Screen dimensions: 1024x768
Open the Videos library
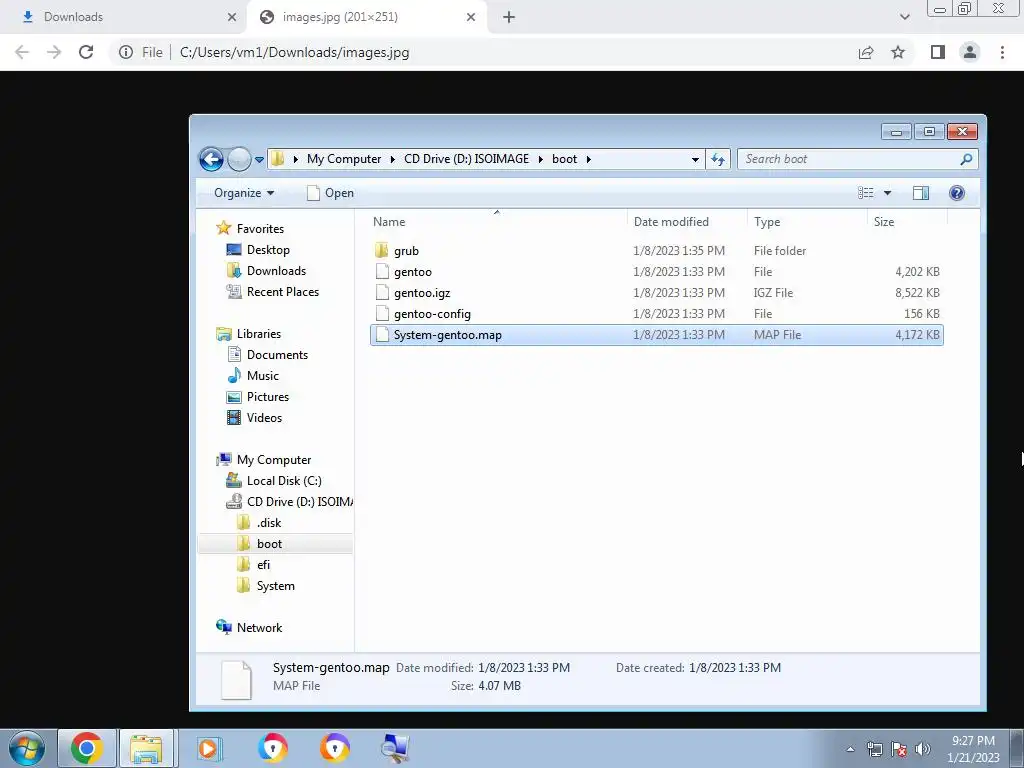tap(264, 417)
